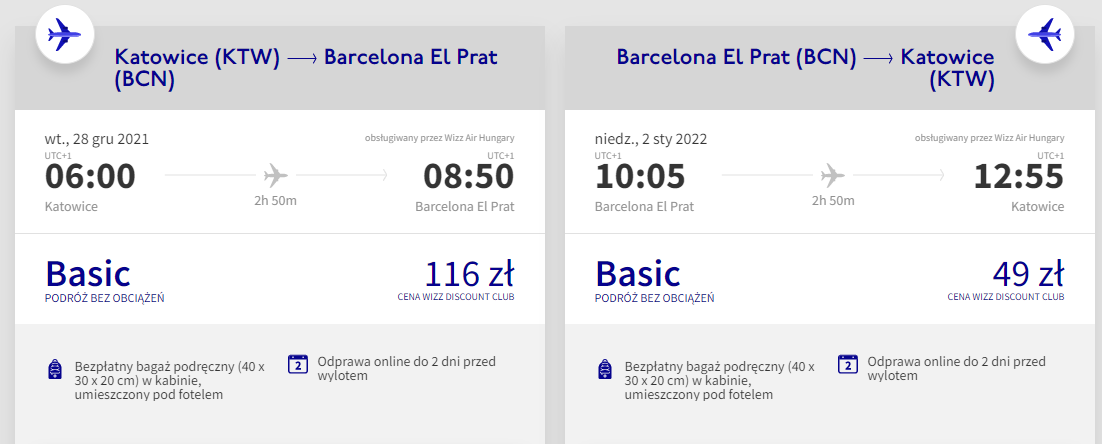Image resolution: width=1102 pixels, height=444 pixels.
Task: Click the backpack baggage icon in the Katowice departure card
Action: [x=55, y=370]
